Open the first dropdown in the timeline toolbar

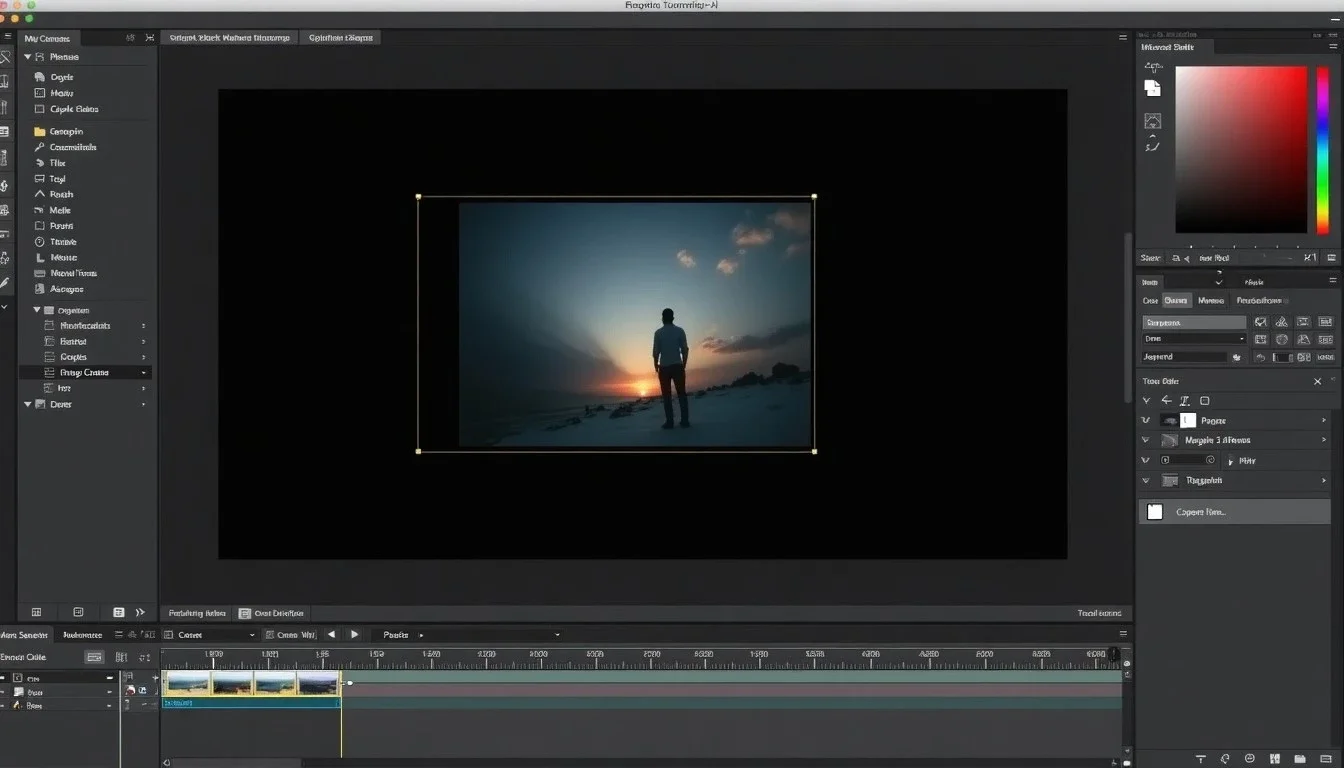pos(210,635)
